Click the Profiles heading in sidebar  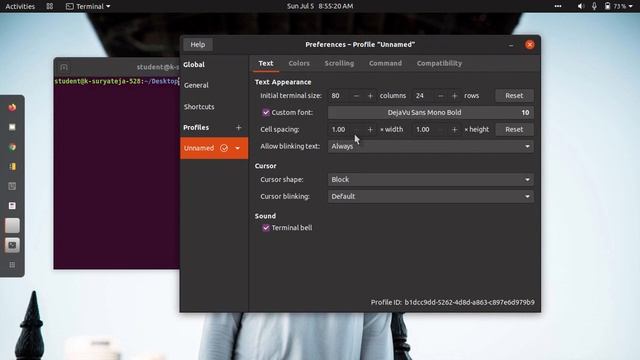coord(196,128)
